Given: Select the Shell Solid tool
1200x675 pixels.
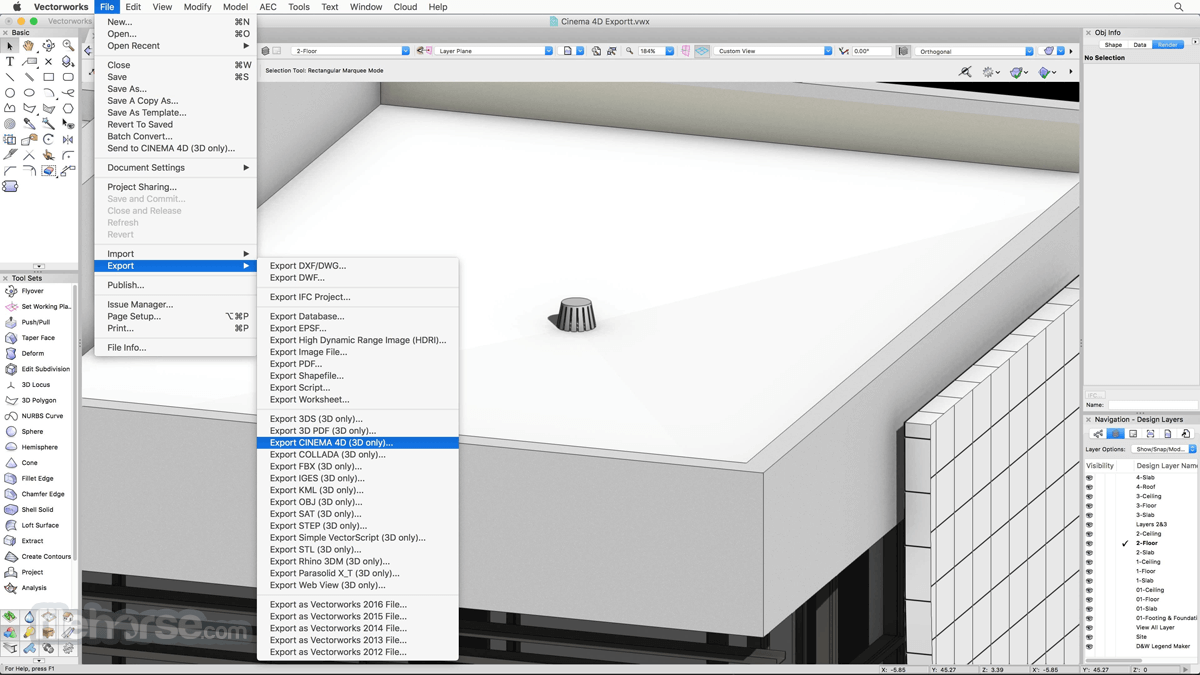Looking at the screenshot, I should (x=37, y=509).
